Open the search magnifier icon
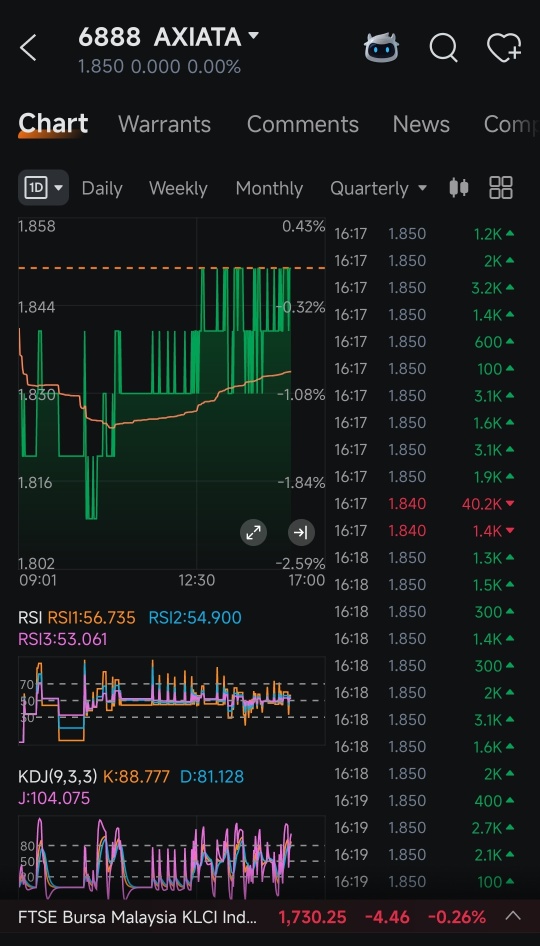540x946 pixels. point(443,47)
